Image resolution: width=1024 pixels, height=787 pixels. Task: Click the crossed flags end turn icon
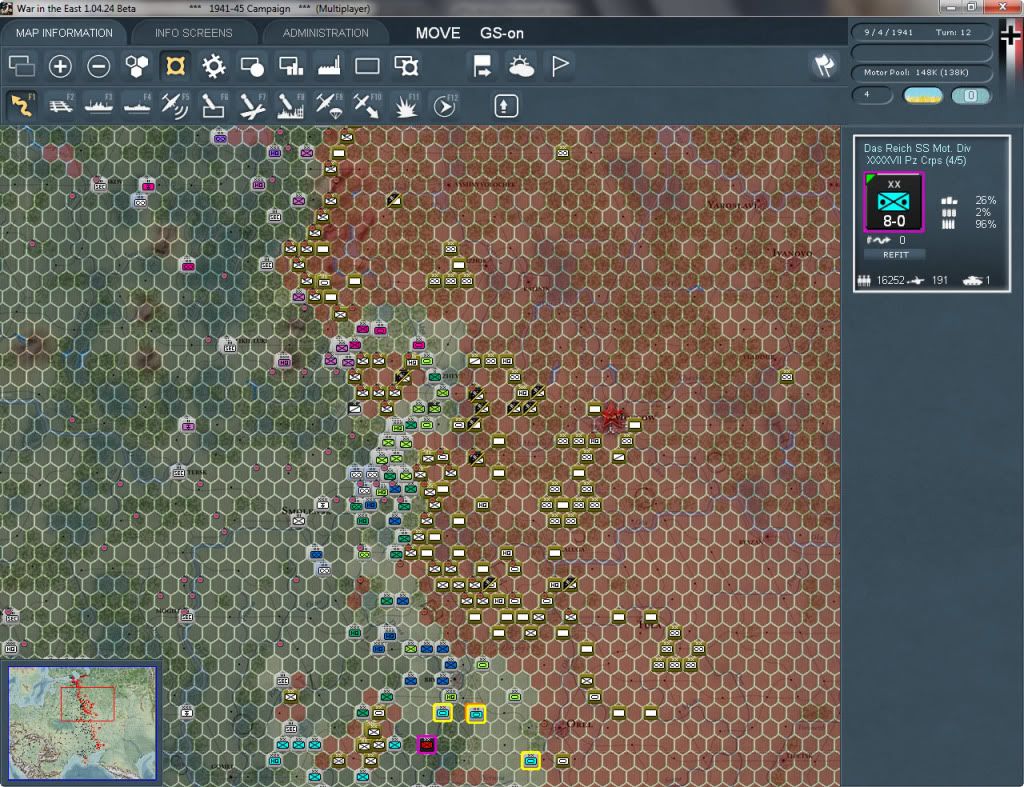click(824, 65)
